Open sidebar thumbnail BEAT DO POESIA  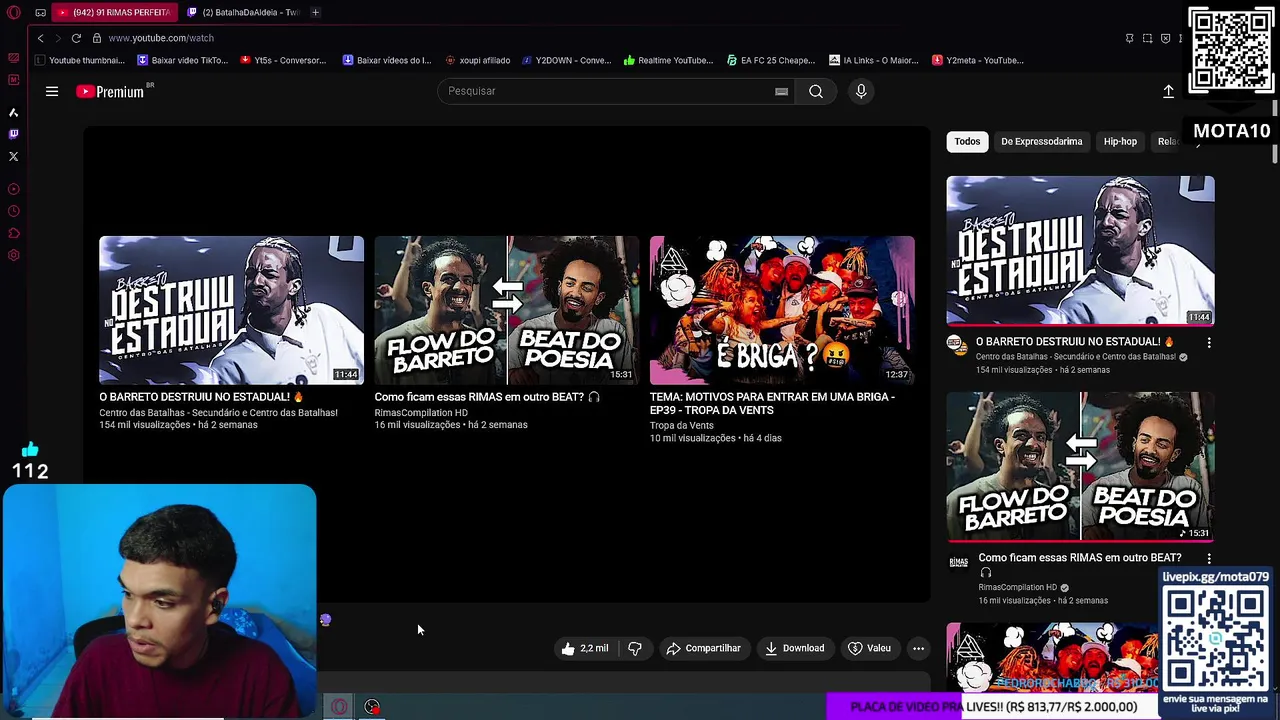1081,467
